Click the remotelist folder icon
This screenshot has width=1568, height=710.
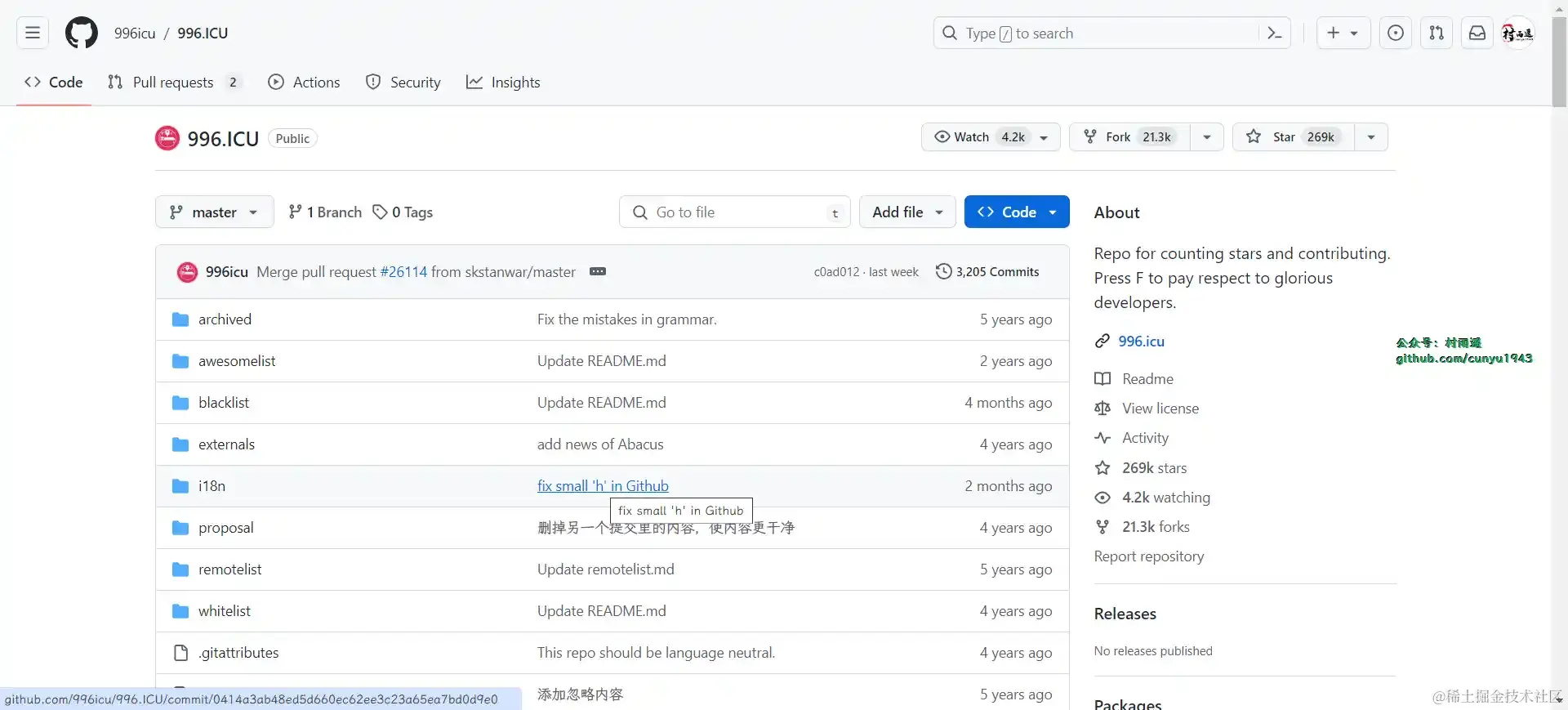(x=180, y=569)
